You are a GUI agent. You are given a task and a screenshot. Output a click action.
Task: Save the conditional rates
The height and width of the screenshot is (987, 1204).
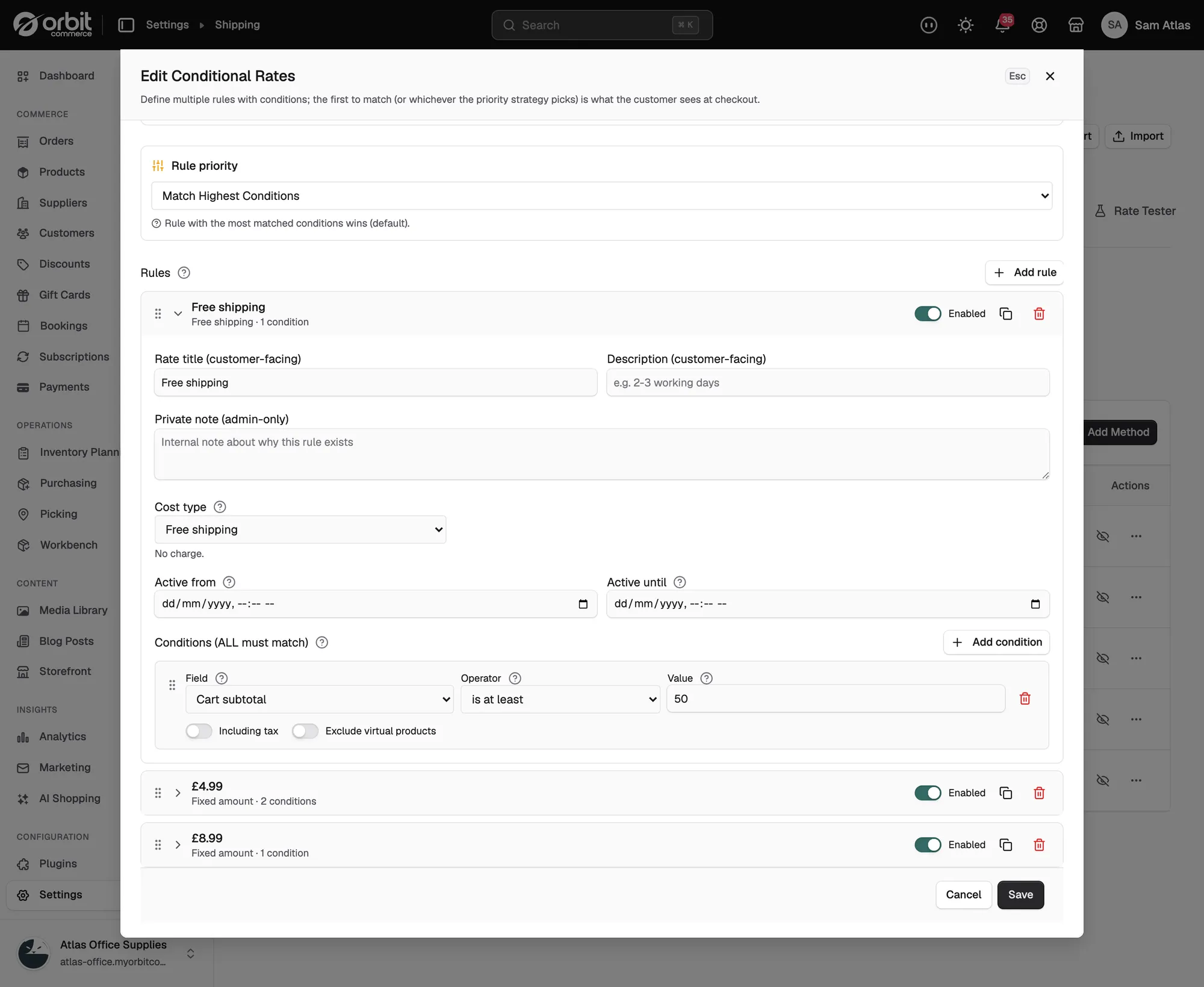click(1020, 895)
